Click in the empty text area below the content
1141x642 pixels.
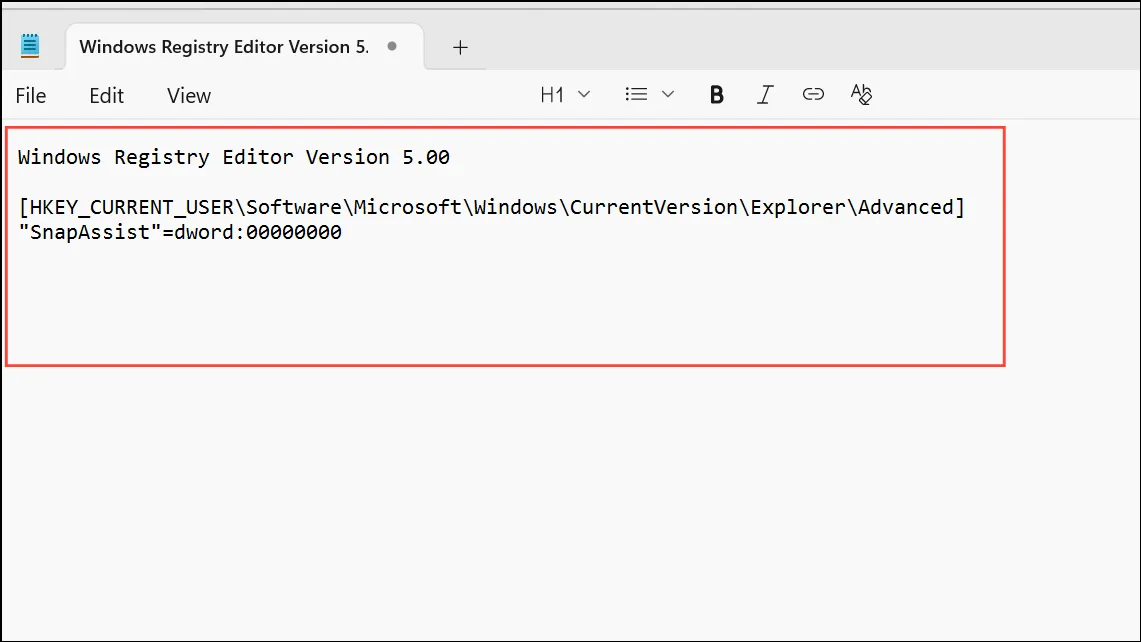tap(570, 502)
